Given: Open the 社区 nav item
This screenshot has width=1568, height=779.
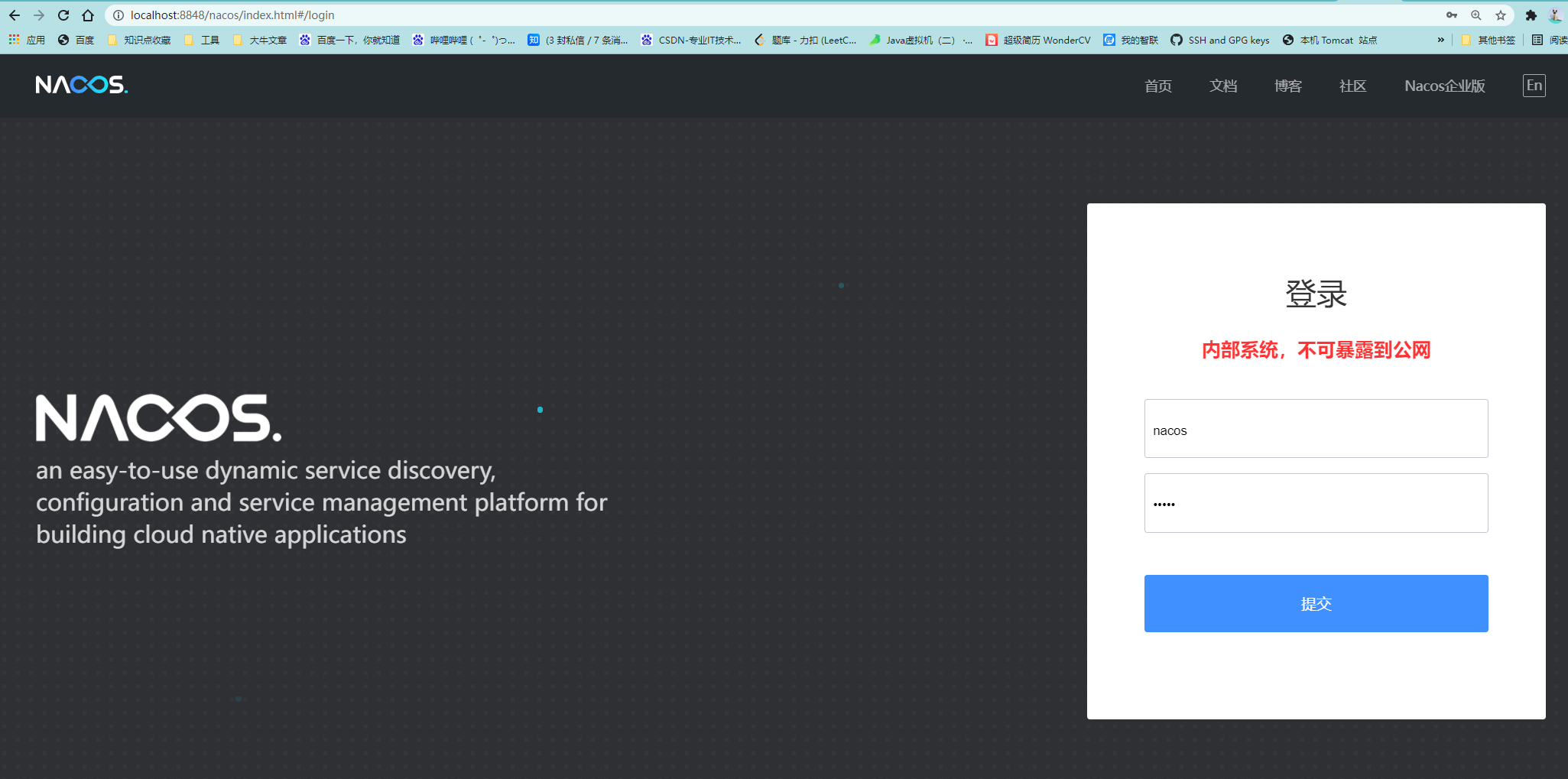Looking at the screenshot, I should pos(1353,86).
